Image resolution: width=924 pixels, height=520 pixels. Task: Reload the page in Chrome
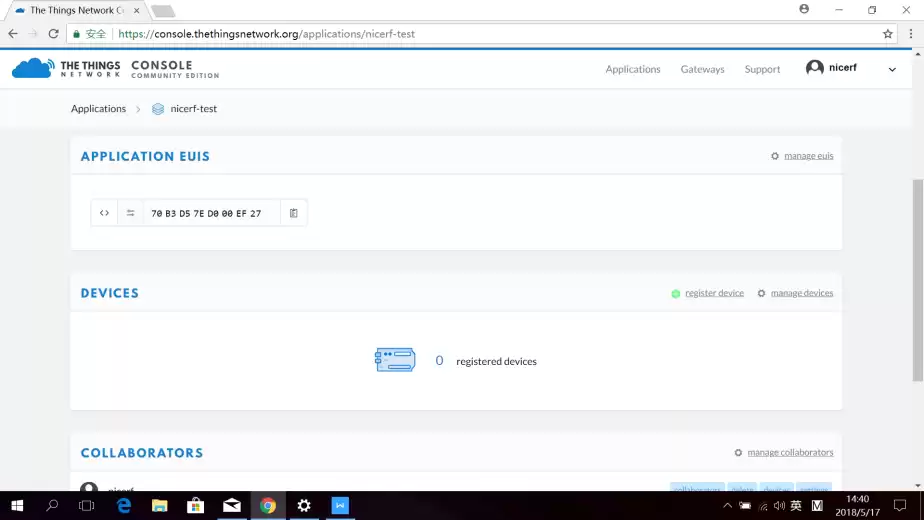click(53, 33)
